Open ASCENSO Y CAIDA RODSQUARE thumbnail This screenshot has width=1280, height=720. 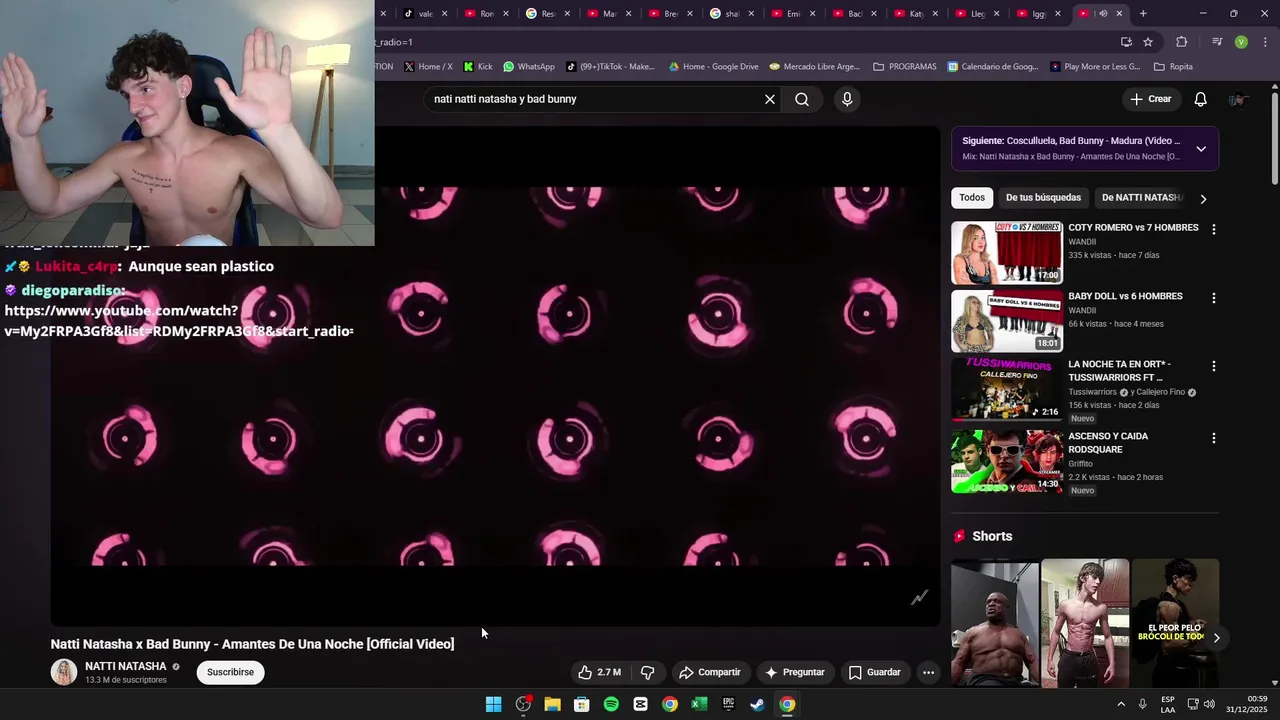(x=1007, y=461)
